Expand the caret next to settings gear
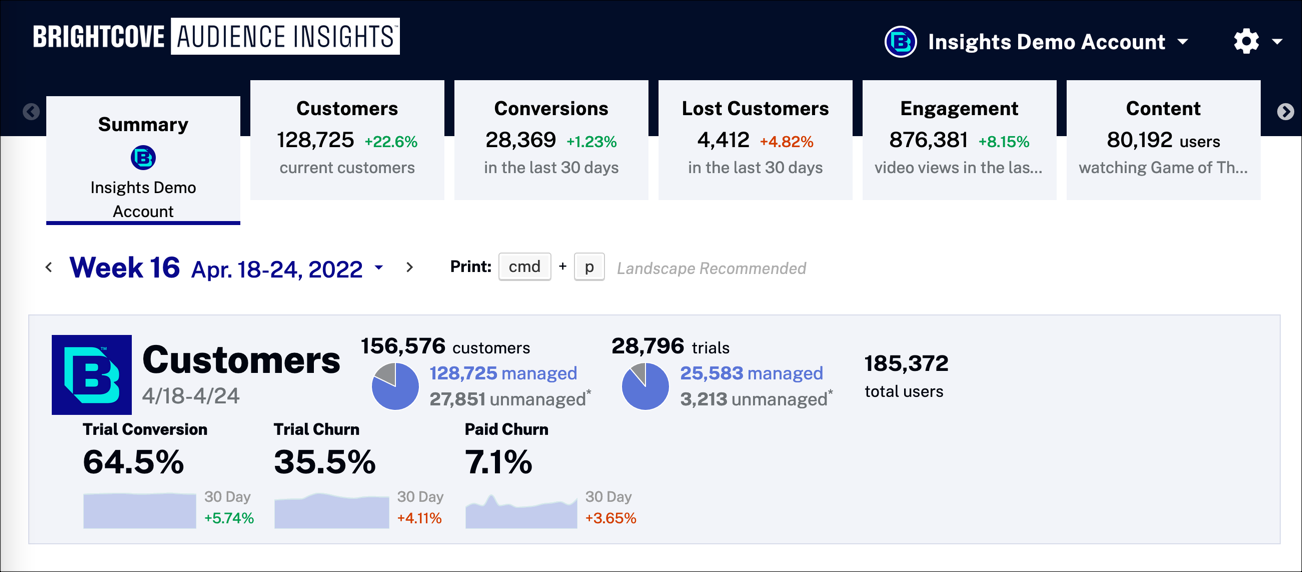1302x572 pixels. pos(1277,42)
